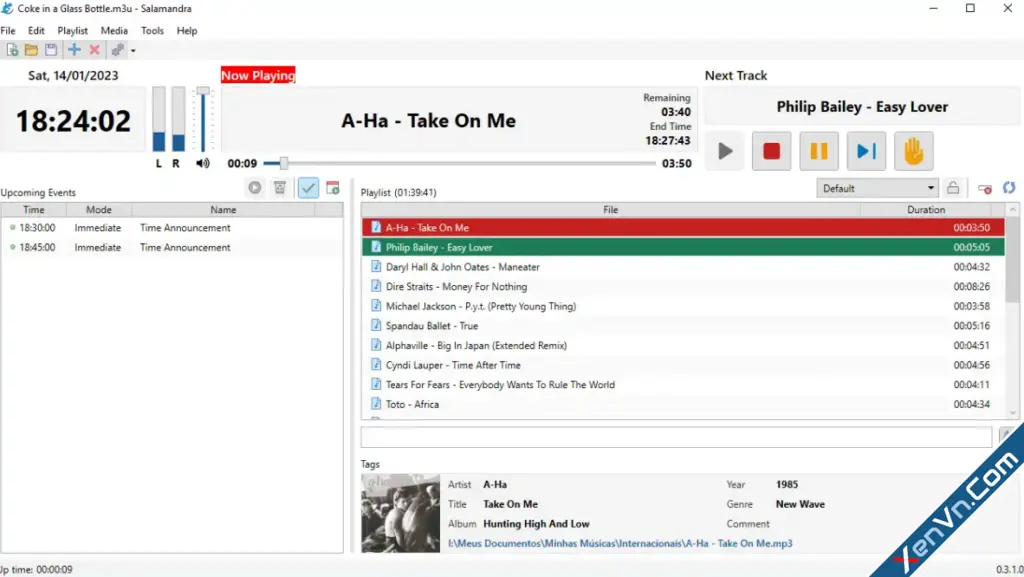This screenshot has height=577, width=1024.
Task: Click the playlist search input field
Action: click(x=677, y=437)
